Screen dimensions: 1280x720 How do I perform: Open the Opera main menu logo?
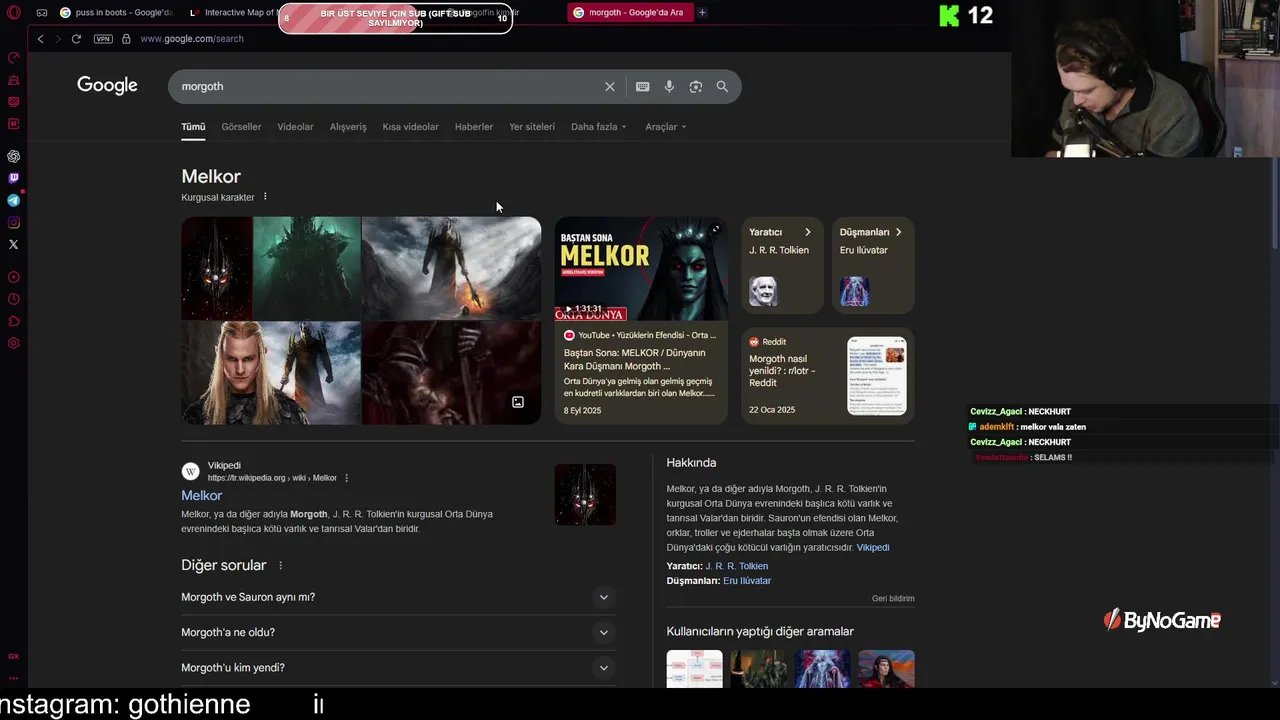(x=14, y=13)
